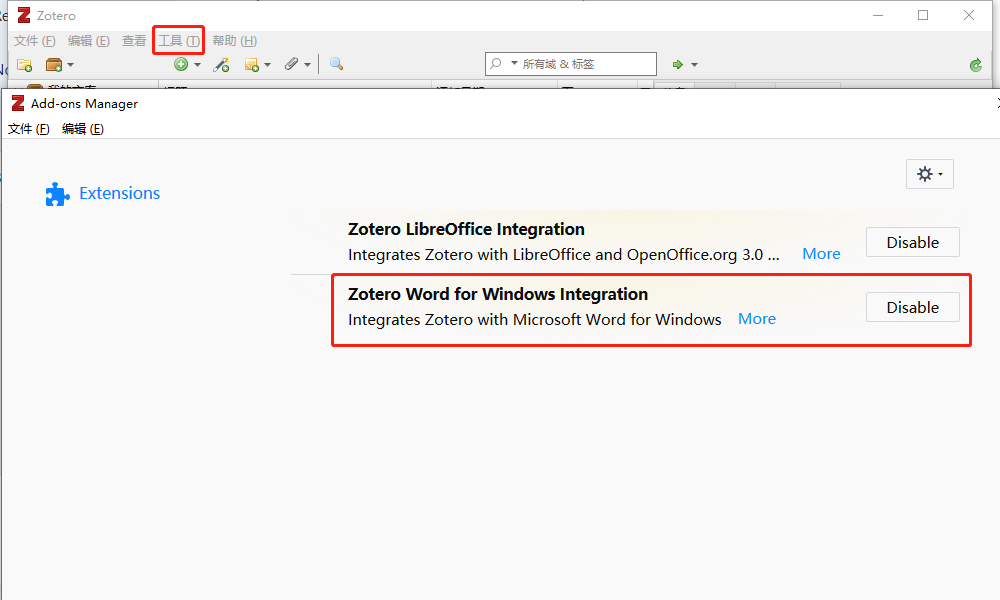This screenshot has height=600, width=1000.
Task: Select Zotero Word for Windows Integration title
Action: click(x=498, y=294)
